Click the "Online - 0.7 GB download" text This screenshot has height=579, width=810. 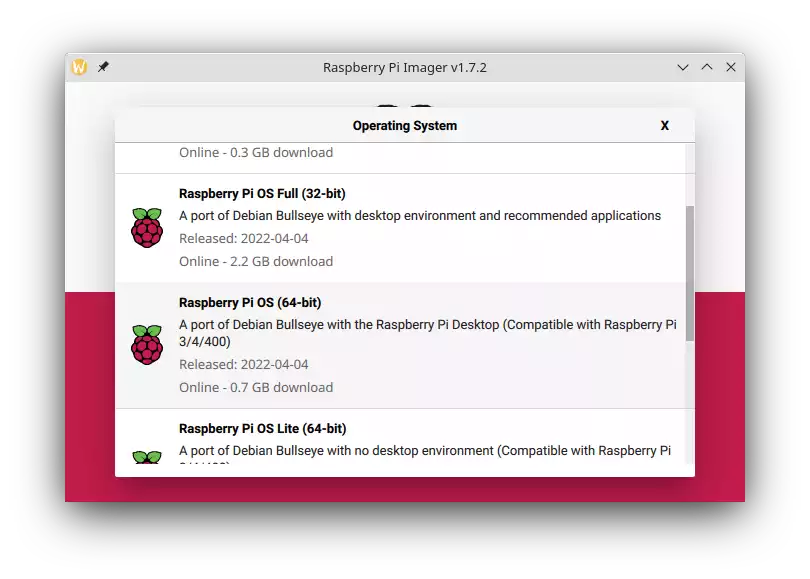tap(256, 388)
